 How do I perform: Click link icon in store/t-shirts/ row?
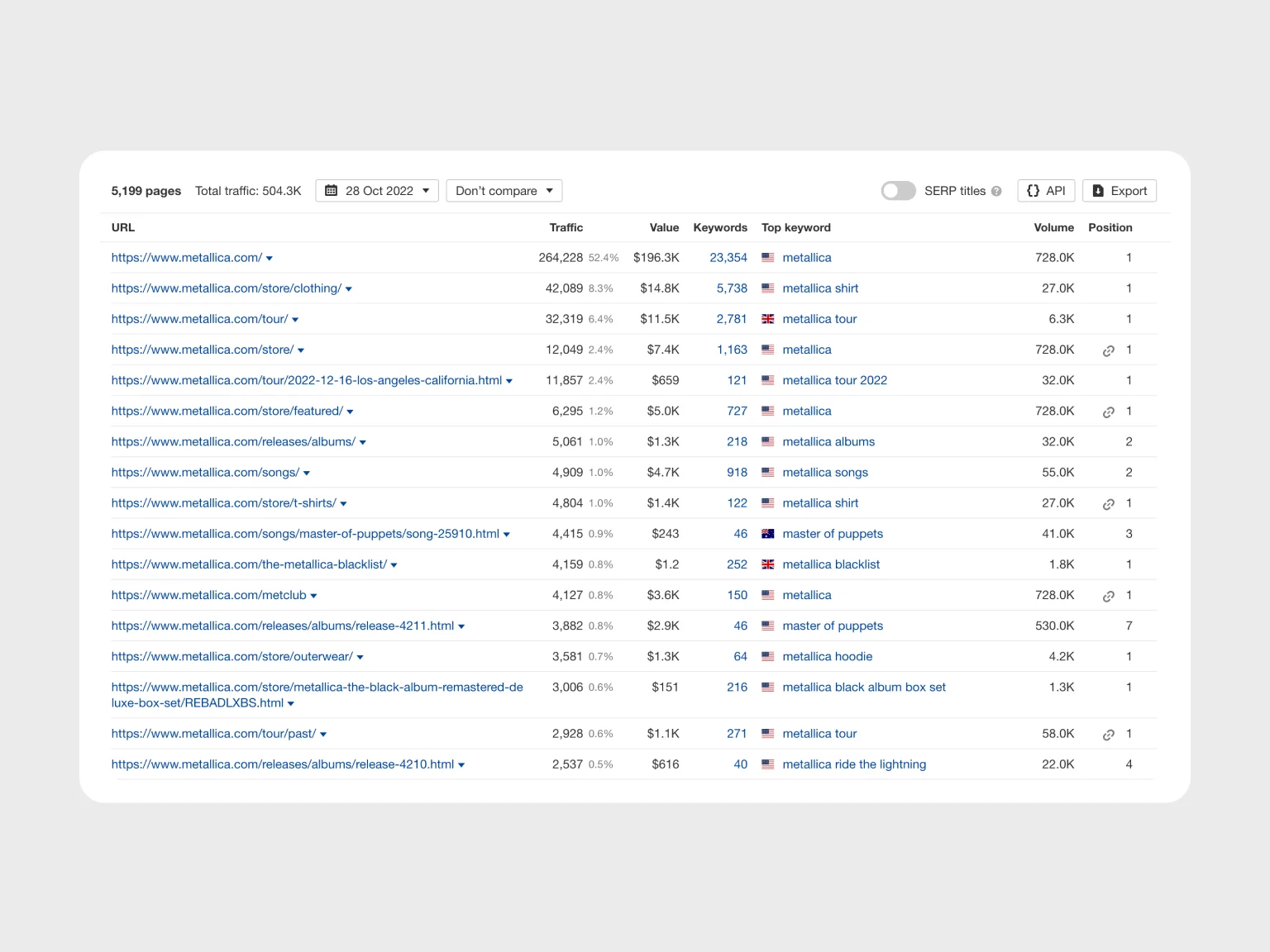pos(1109,504)
